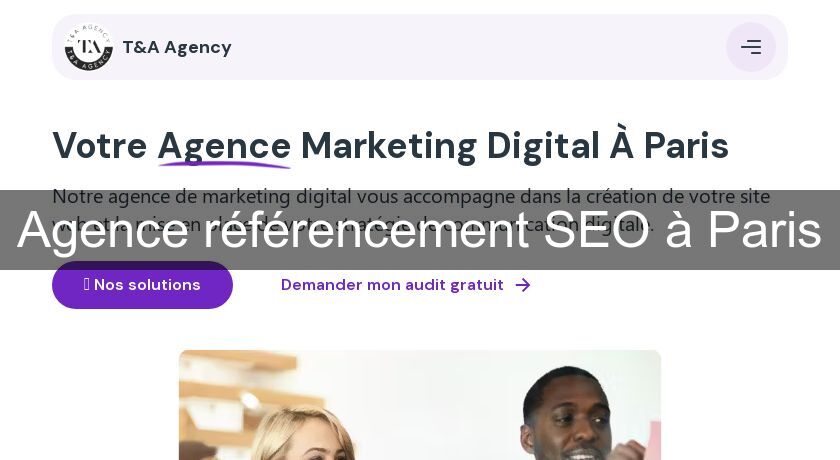Image resolution: width=840 pixels, height=460 pixels.
Task: Click the T&A Agency brand name
Action: click(x=177, y=47)
